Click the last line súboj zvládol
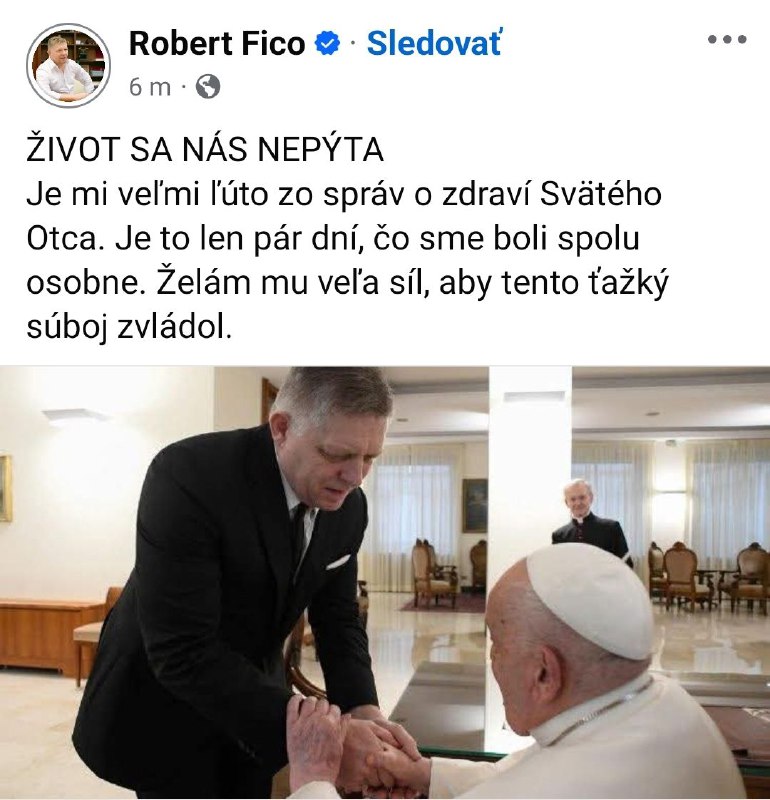Screen dimensions: 770x800 click(x=129, y=327)
